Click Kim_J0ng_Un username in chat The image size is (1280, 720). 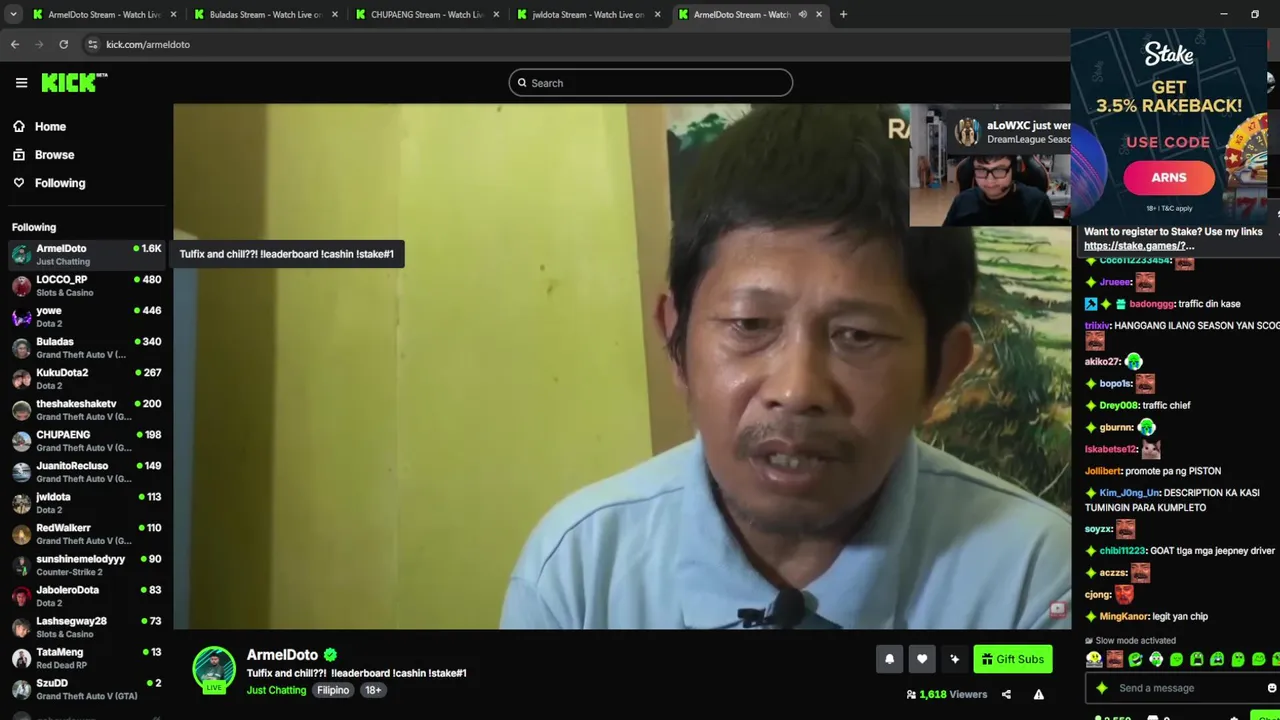point(1129,493)
